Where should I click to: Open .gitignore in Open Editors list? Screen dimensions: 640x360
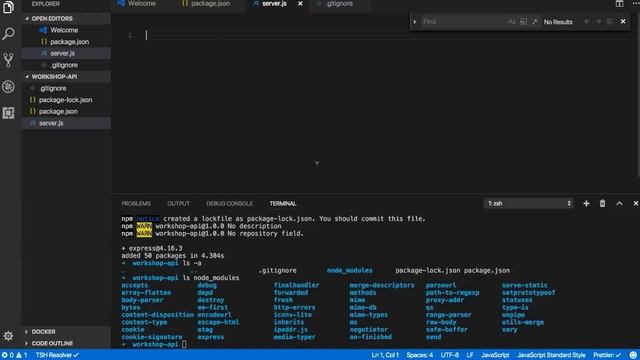64,65
